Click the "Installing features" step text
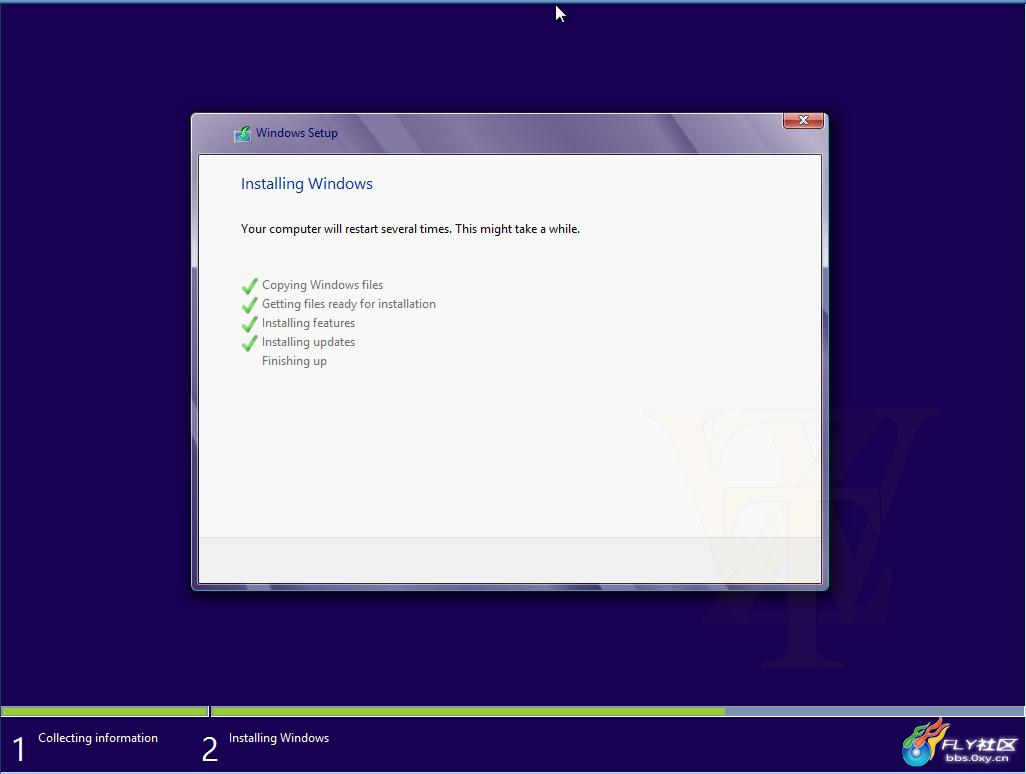Viewport: 1026px width, 774px height. click(x=308, y=323)
